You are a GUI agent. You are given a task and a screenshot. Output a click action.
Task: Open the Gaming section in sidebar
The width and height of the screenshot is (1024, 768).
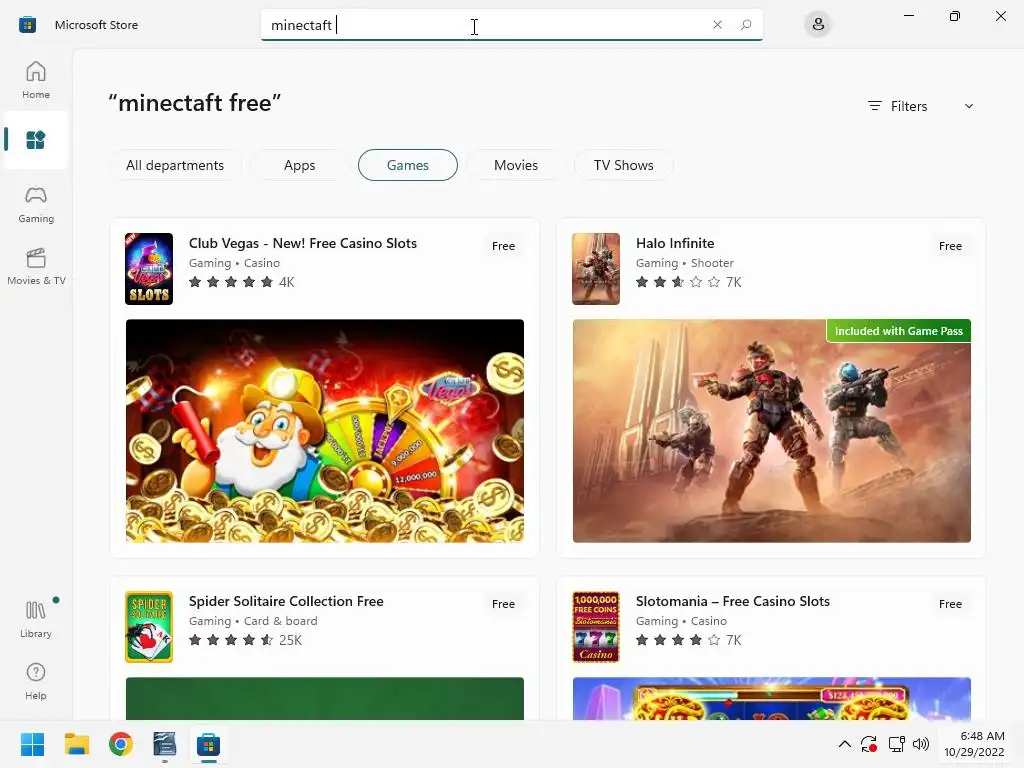pyautogui.click(x=36, y=204)
